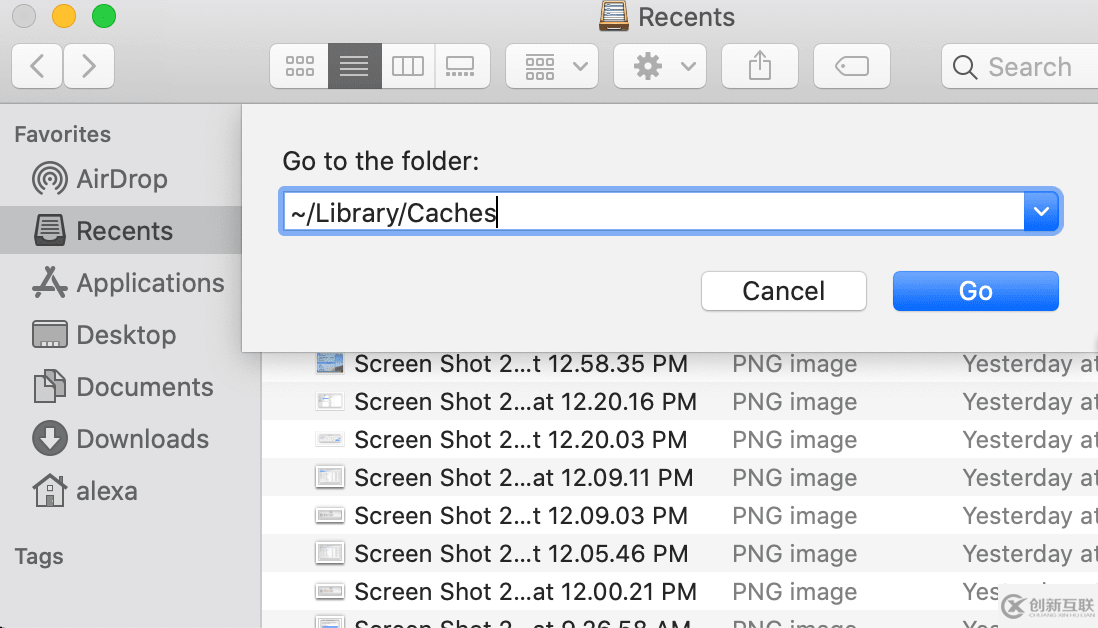
Task: Click the Go button
Action: [x=975, y=290]
